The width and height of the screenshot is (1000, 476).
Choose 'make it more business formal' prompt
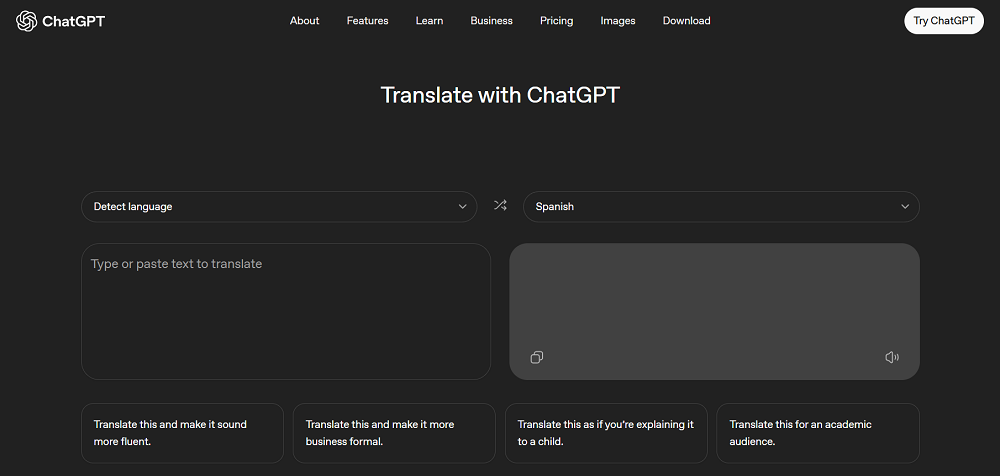click(394, 433)
